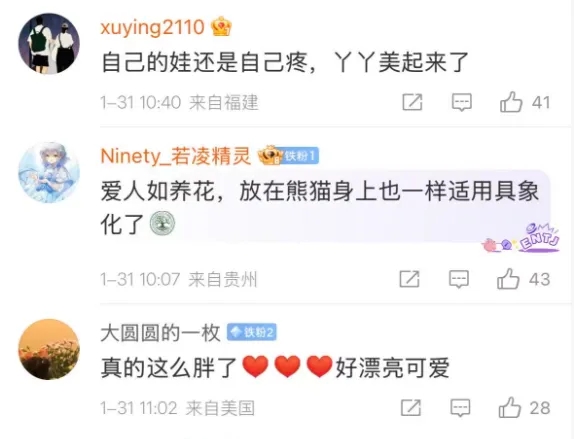Tap the crown VIP badge beside xuying2110
This screenshot has height=439, width=574.
pyautogui.click(x=221, y=26)
